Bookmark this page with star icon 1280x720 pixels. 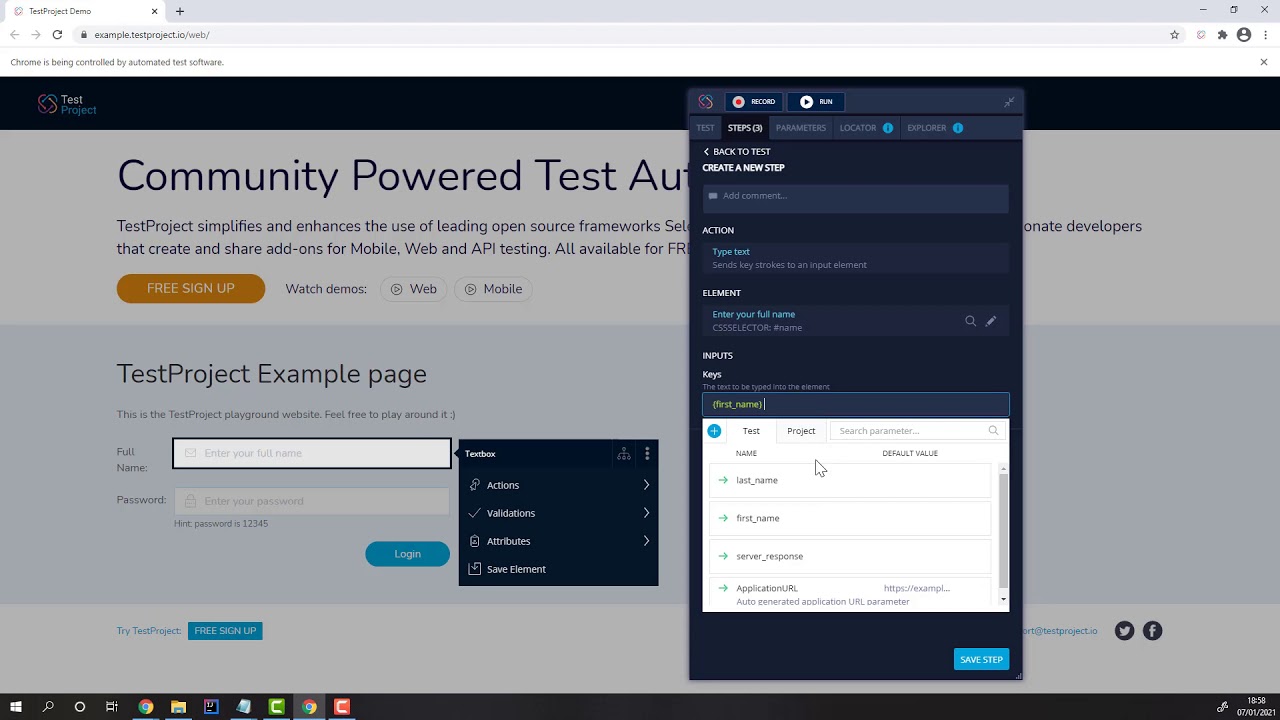tap(1174, 35)
